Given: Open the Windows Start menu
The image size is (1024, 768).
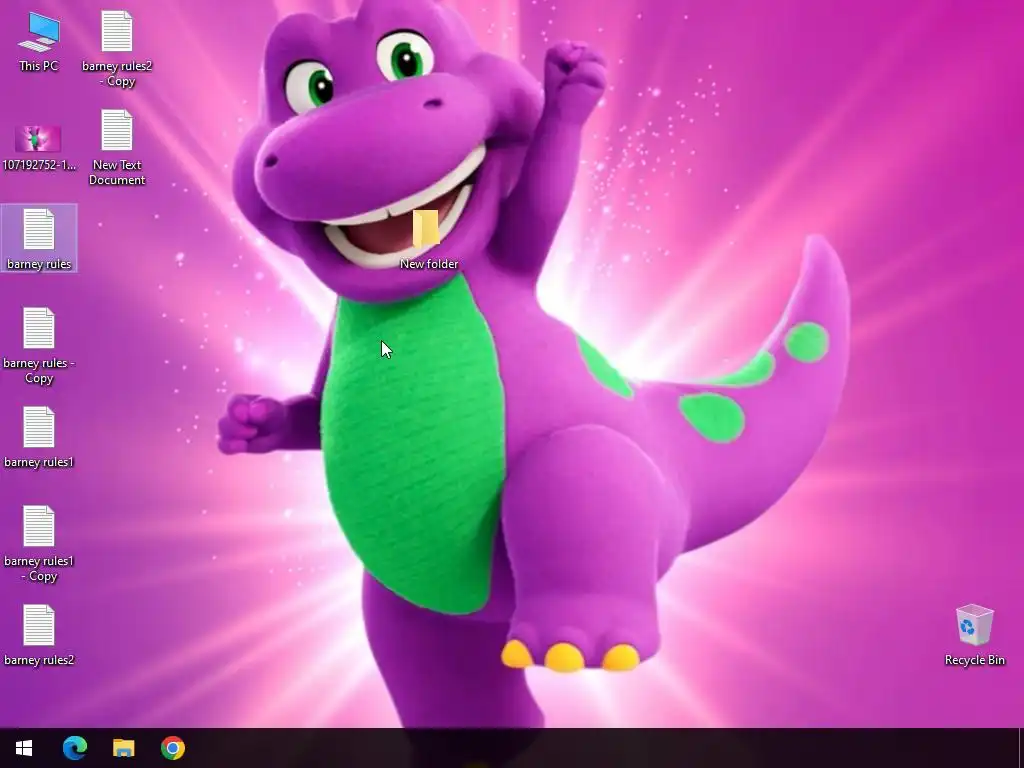Looking at the screenshot, I should (24, 748).
